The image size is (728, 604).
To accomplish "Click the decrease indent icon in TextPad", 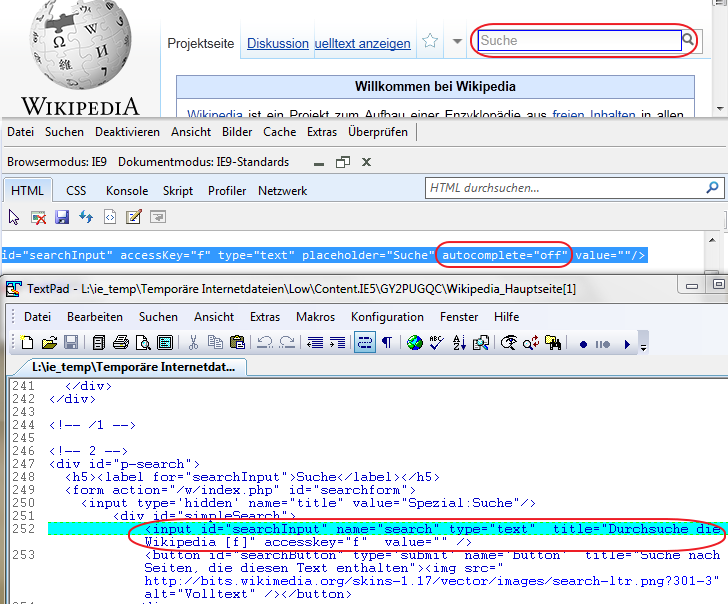I will [x=315, y=343].
